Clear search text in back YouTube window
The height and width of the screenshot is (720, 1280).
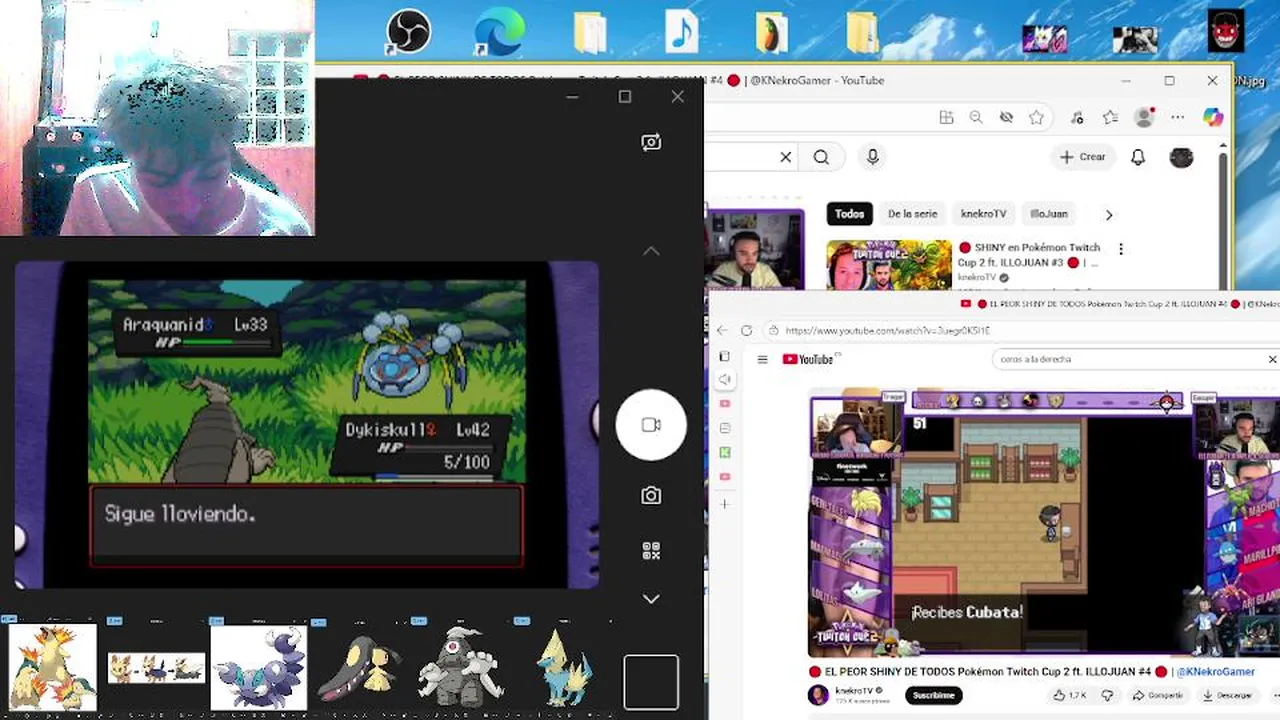click(x=786, y=157)
